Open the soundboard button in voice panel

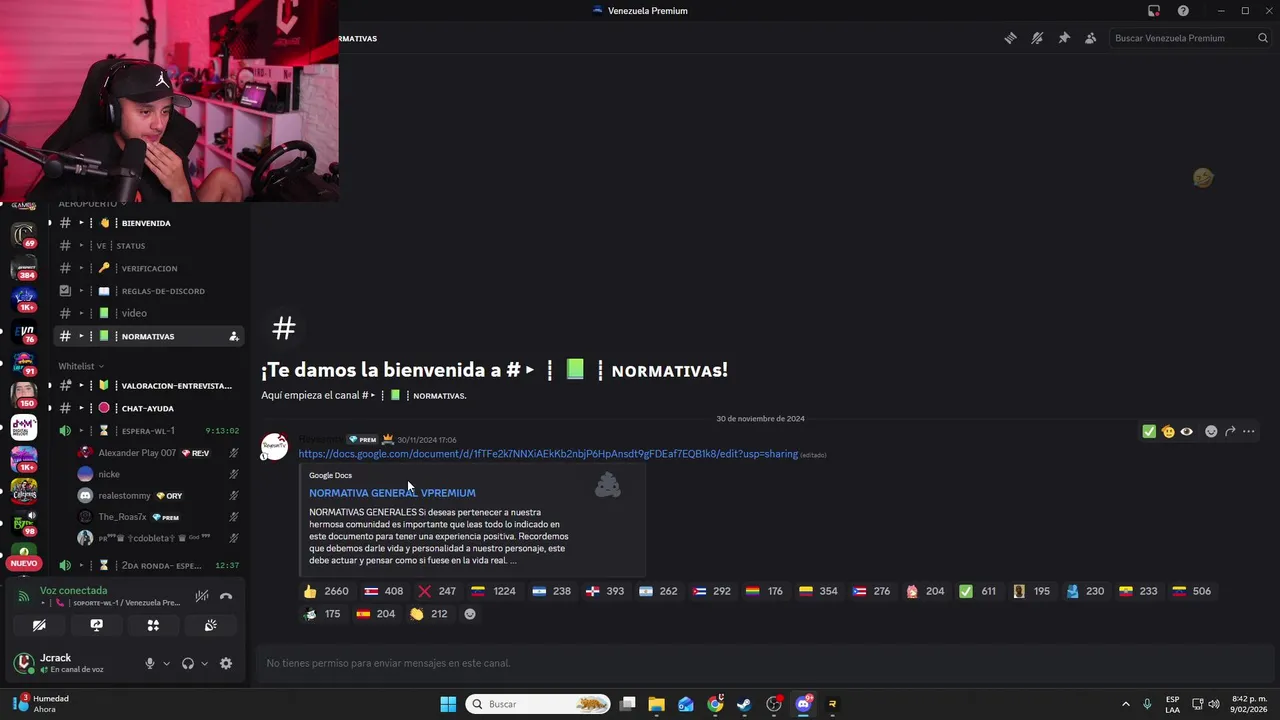210,625
